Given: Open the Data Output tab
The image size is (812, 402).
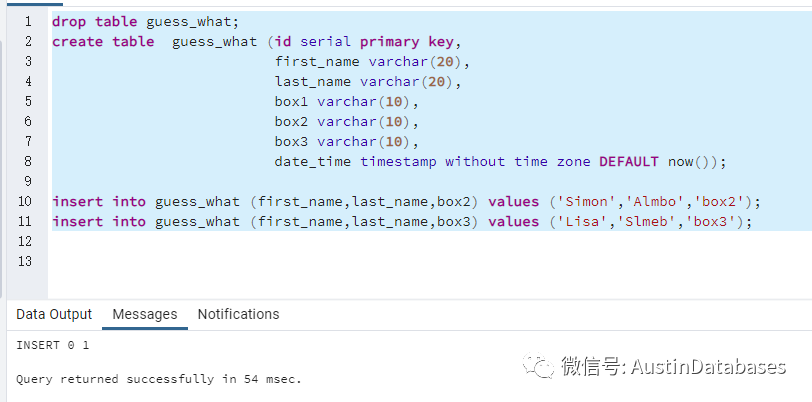Looking at the screenshot, I should (54, 314).
